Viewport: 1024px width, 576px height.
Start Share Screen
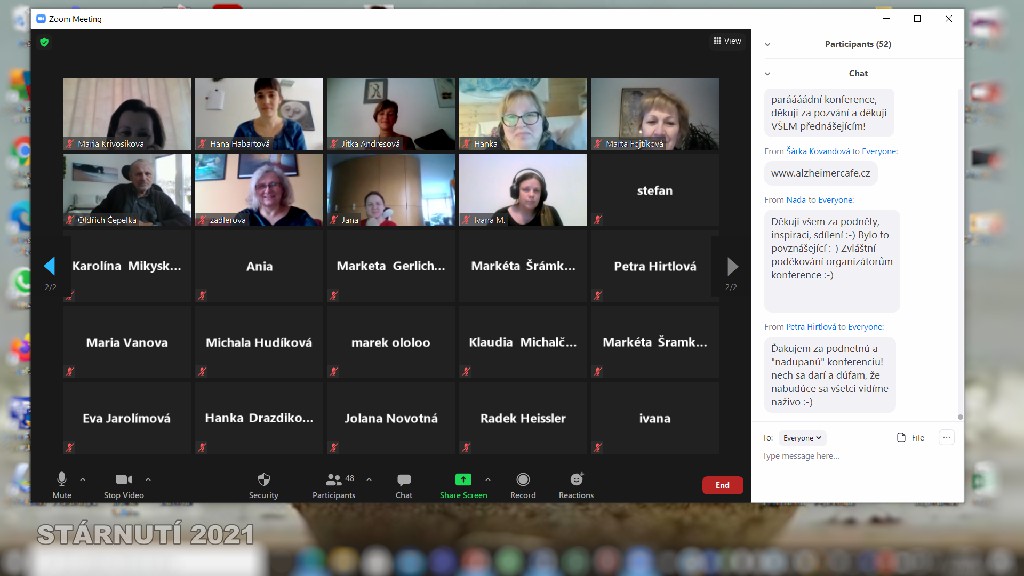(x=463, y=481)
